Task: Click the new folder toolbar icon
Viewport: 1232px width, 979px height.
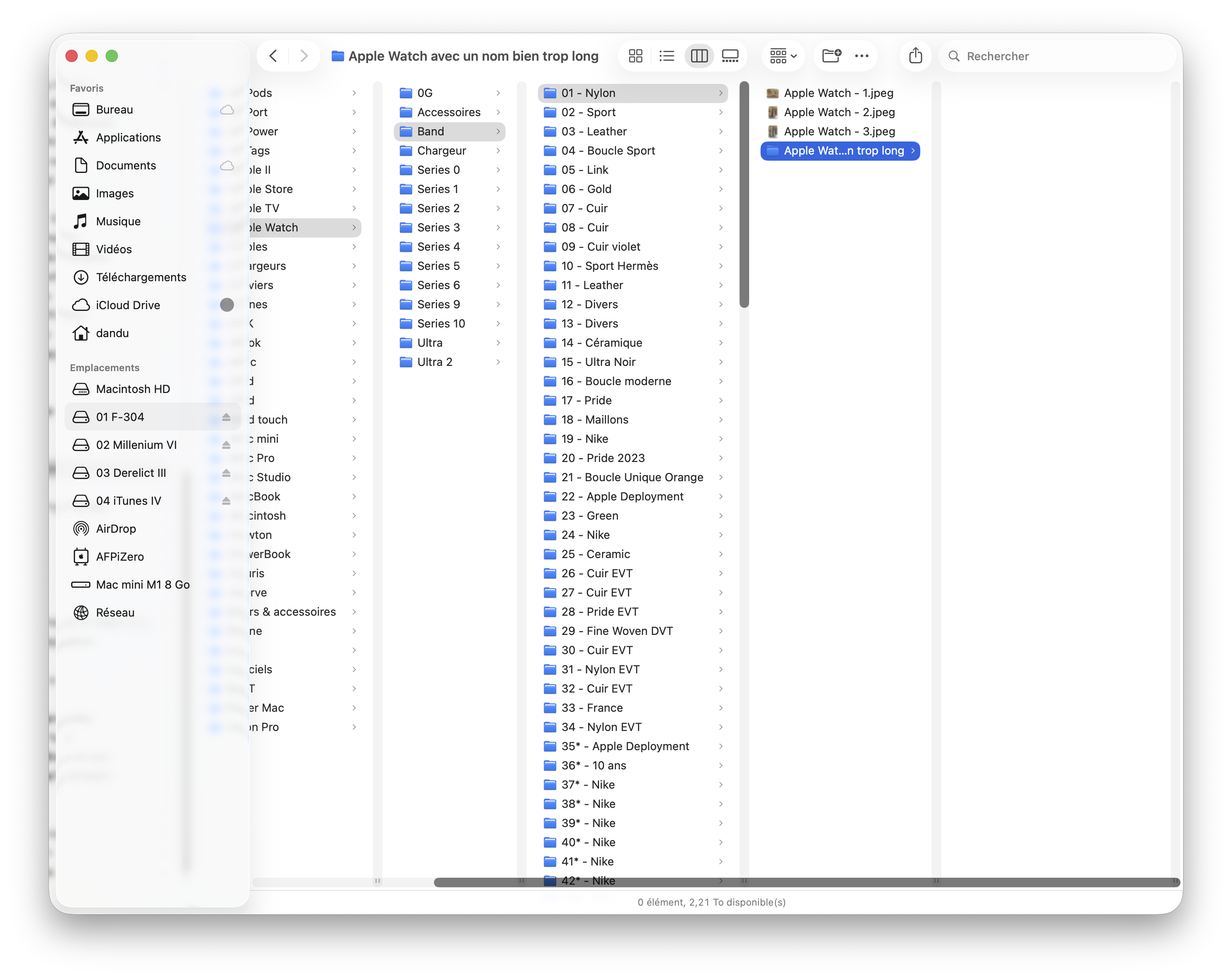Action: point(831,56)
